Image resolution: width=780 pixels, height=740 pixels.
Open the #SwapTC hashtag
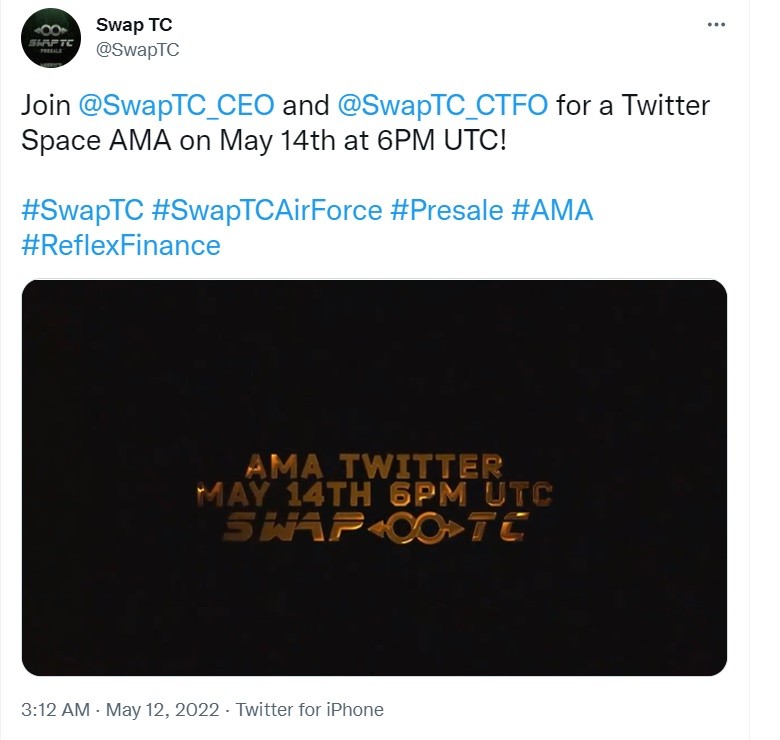[x=83, y=210]
